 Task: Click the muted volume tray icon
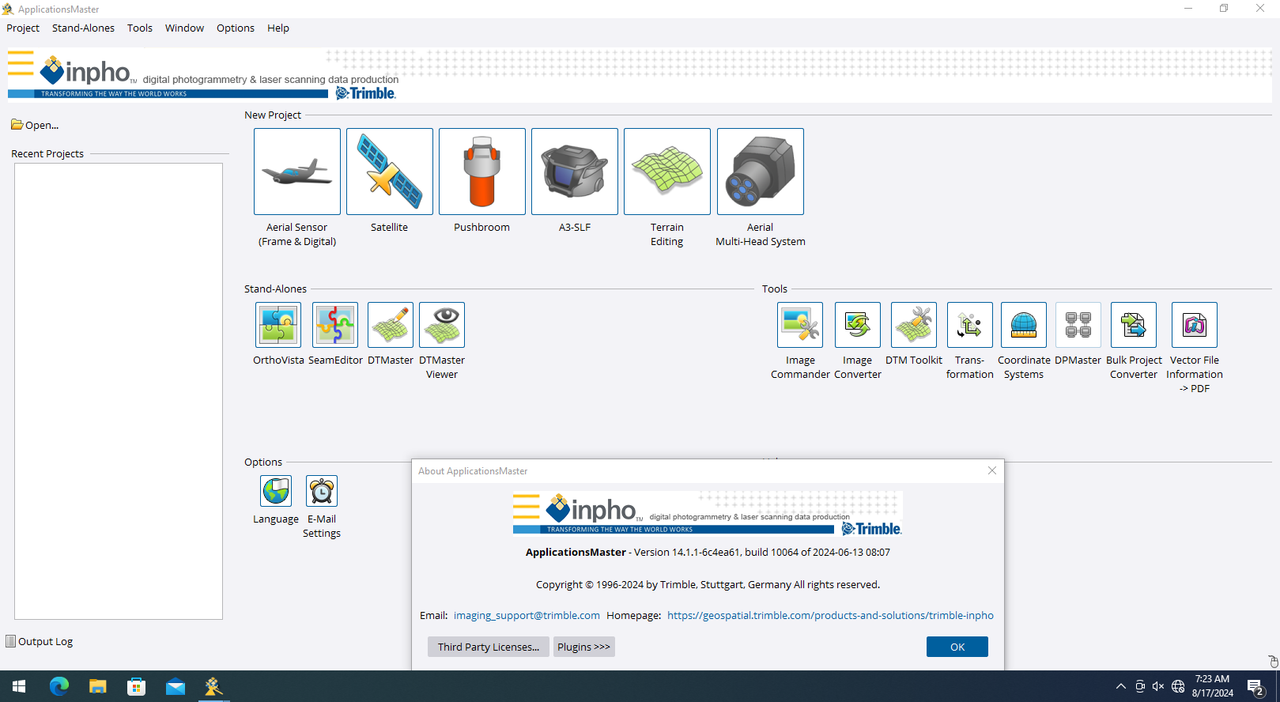pos(1158,687)
